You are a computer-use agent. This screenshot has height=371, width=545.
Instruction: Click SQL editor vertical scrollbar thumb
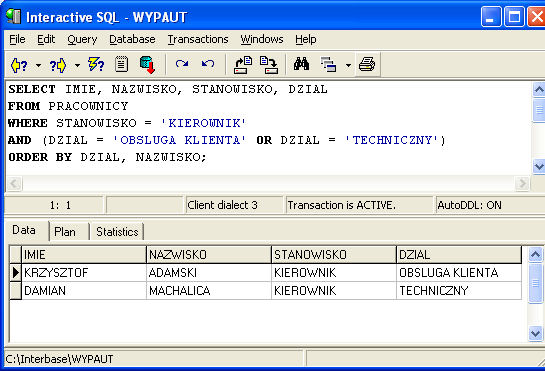[539, 110]
